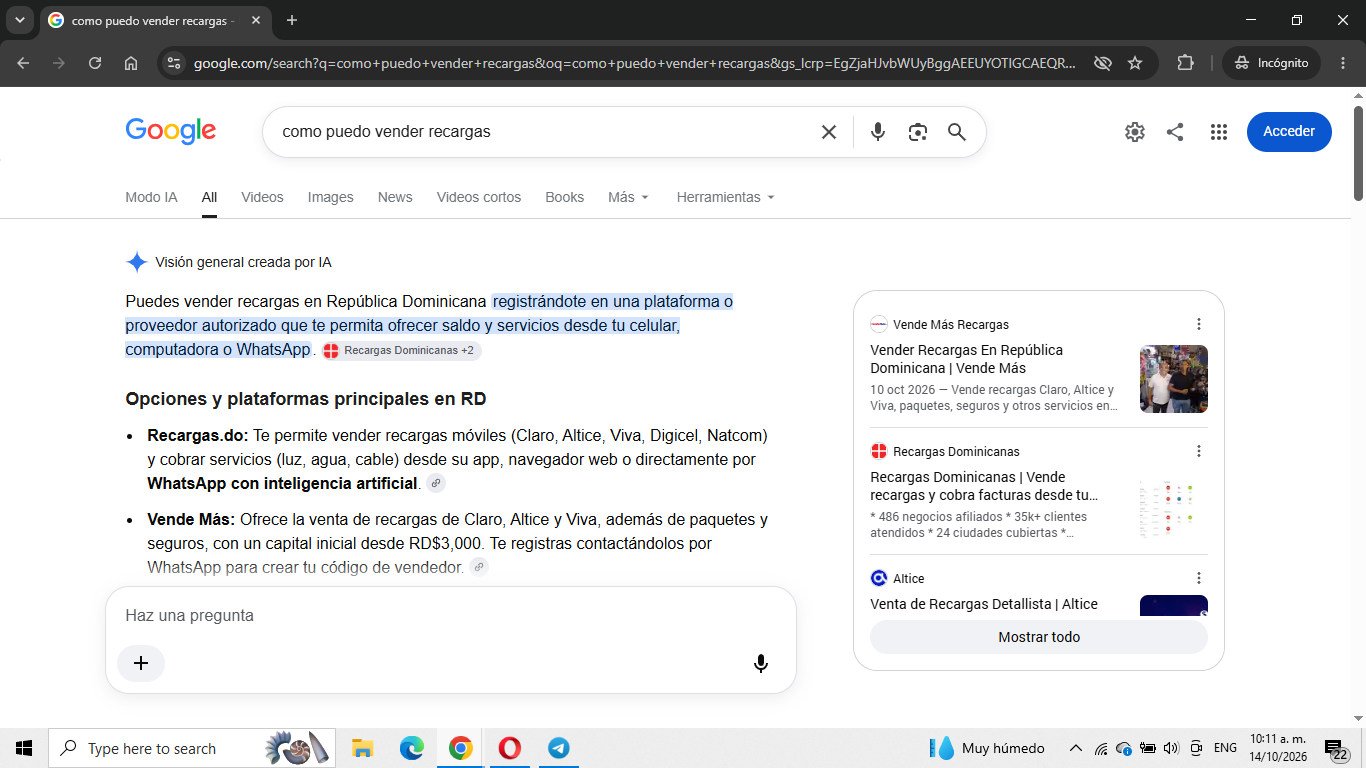This screenshot has height=768, width=1366.
Task: Click the plus button in the question box
Action: [x=141, y=663]
